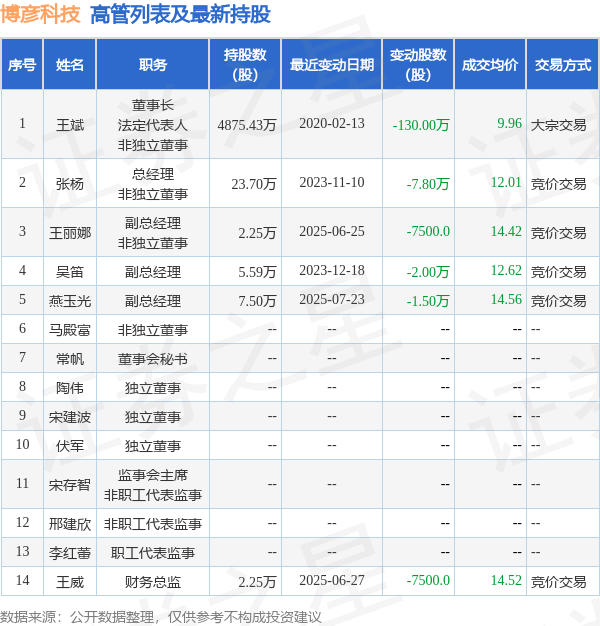Screen dimensions: 600x626
Task: Click the price 14.52
Action: pyautogui.click(x=506, y=580)
